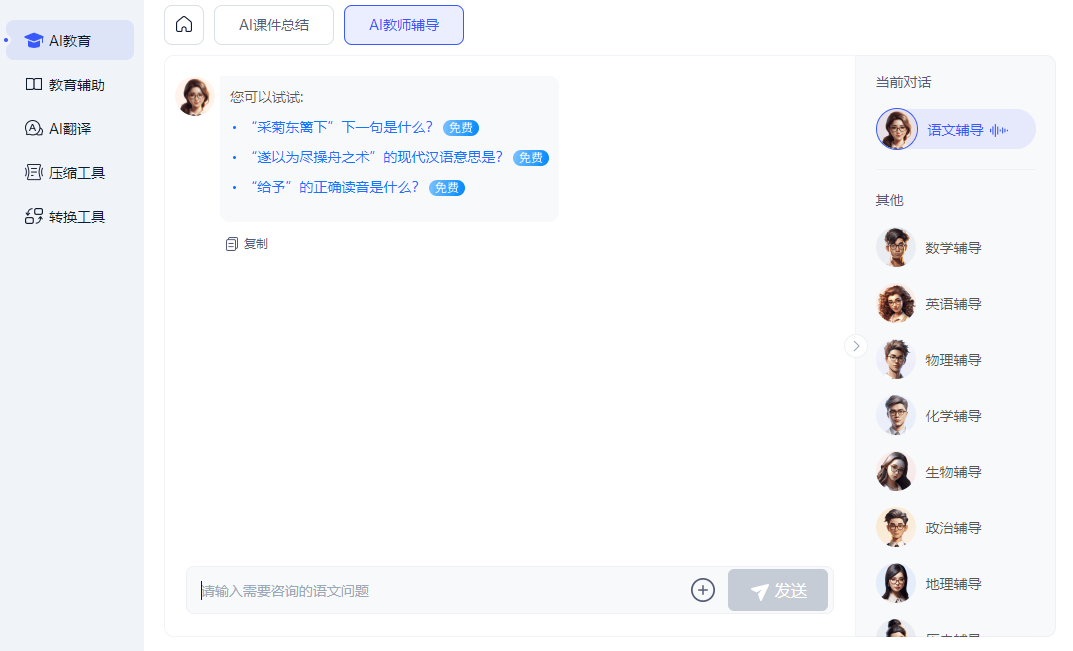Choose the 英语辅导 tutor avatar
The width and height of the screenshot is (1073, 651).
tap(896, 304)
